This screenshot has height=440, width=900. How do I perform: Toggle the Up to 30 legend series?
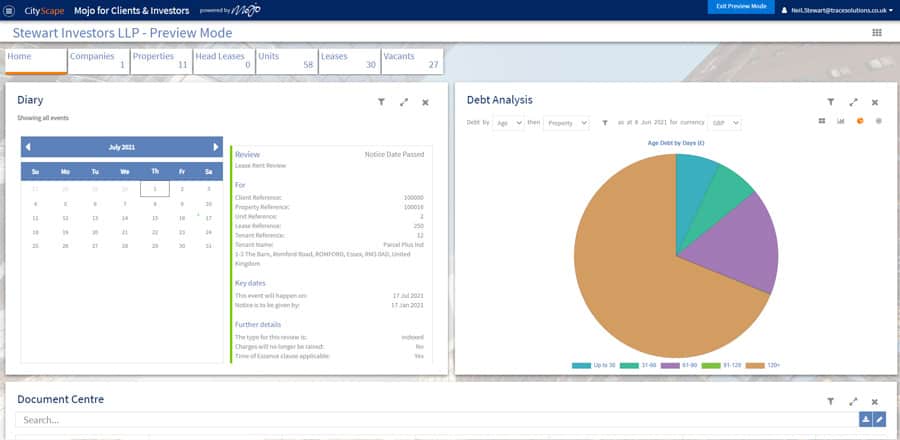click(x=594, y=367)
